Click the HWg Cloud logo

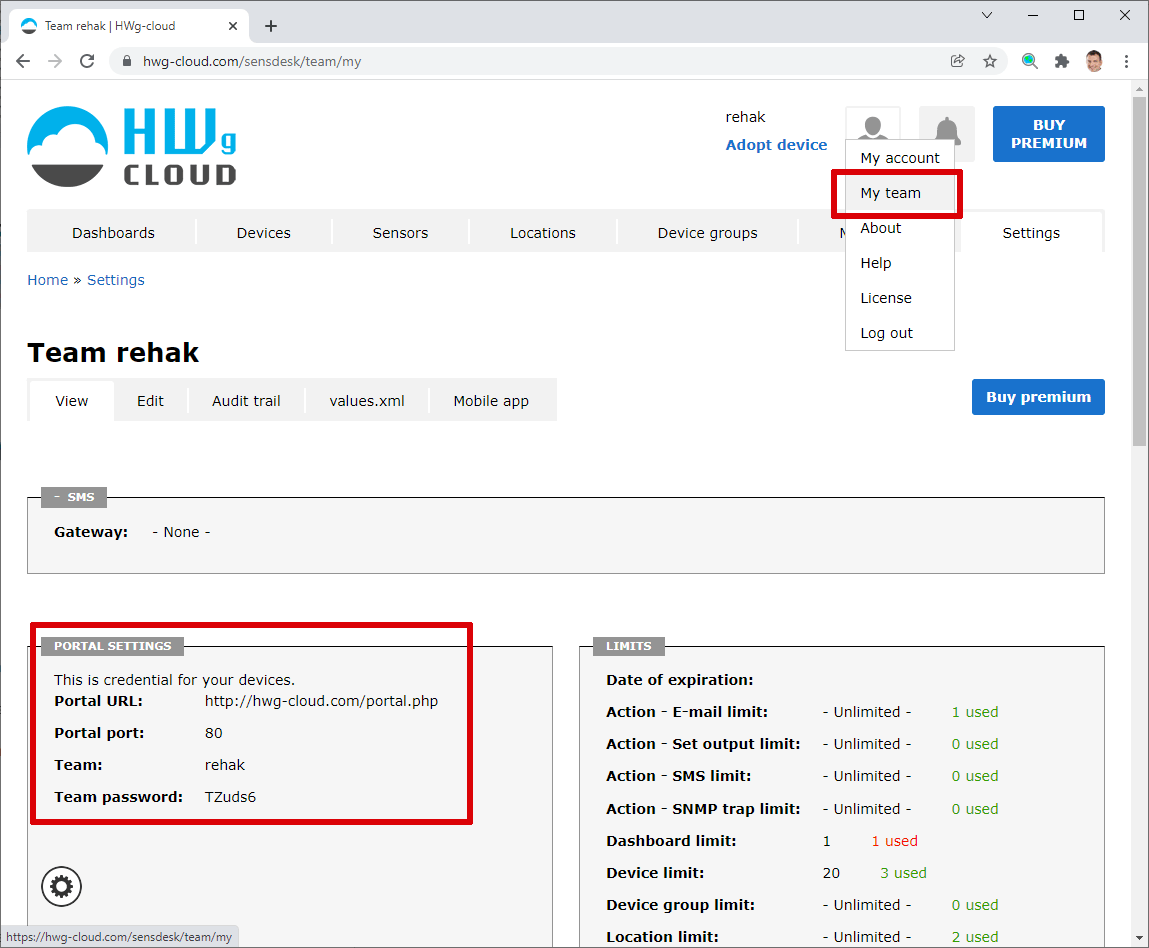tap(132, 147)
